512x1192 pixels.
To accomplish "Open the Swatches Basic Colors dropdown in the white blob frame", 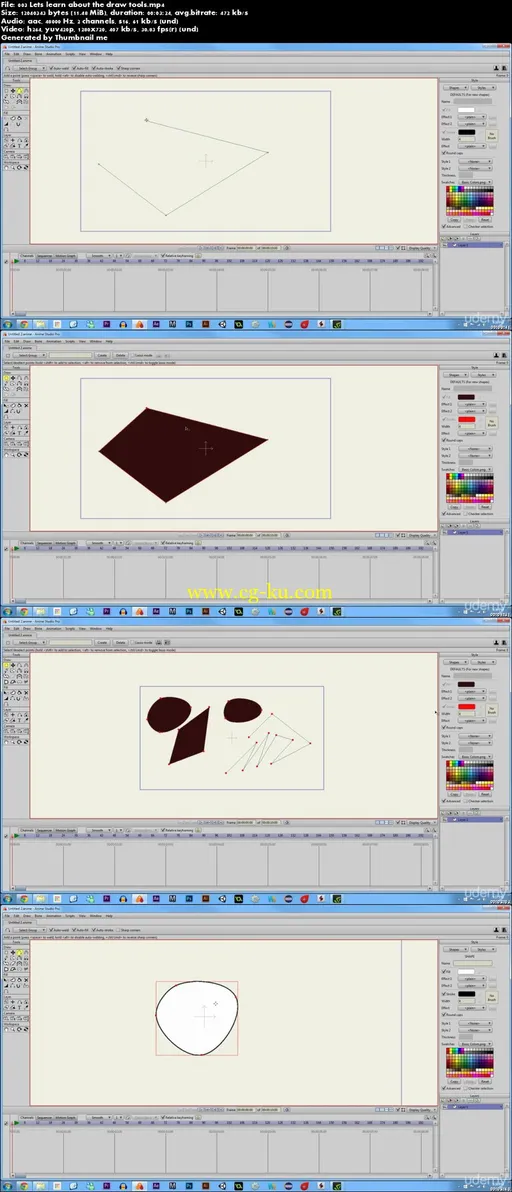I will (476, 1044).
